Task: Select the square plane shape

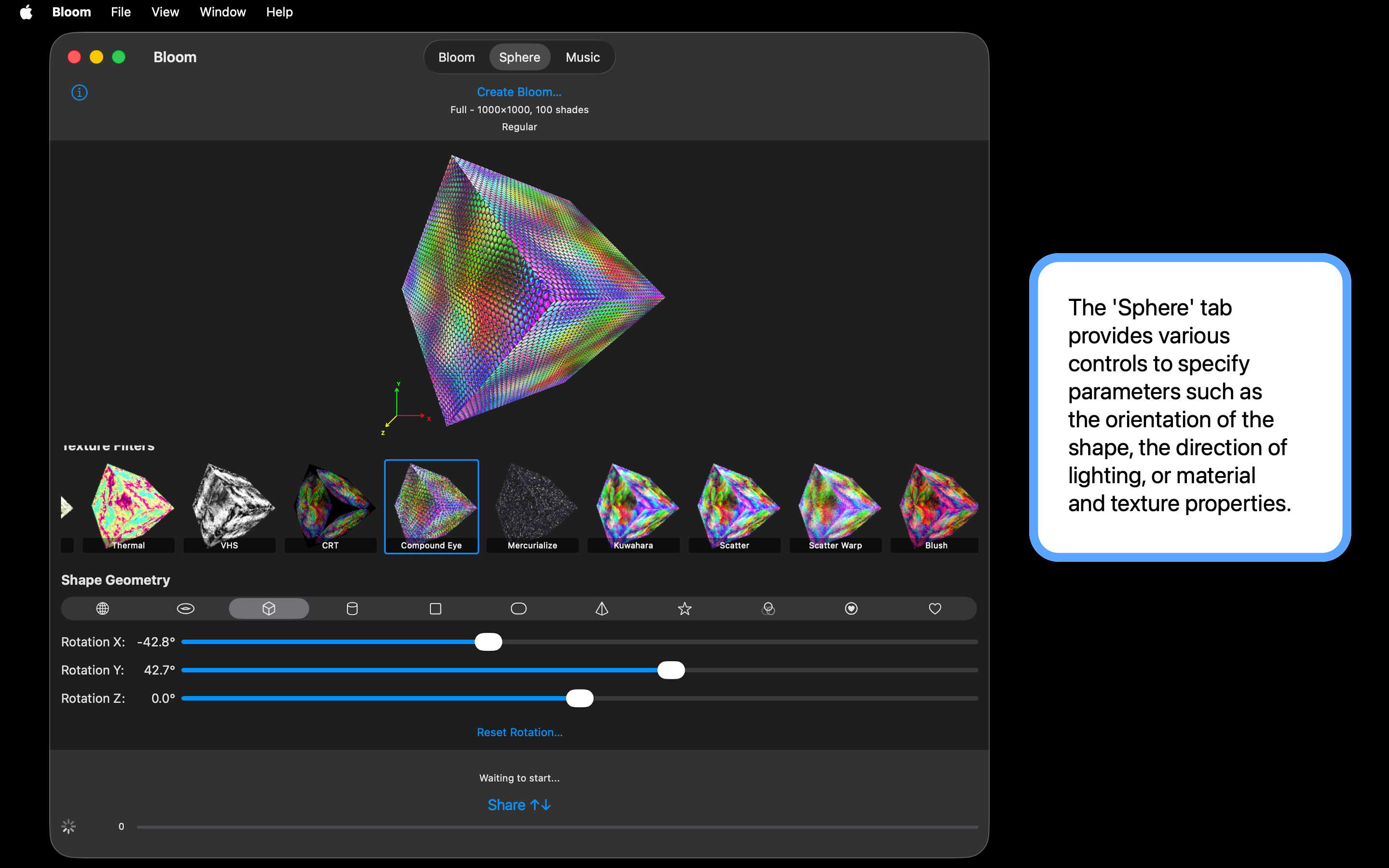Action: click(x=436, y=609)
